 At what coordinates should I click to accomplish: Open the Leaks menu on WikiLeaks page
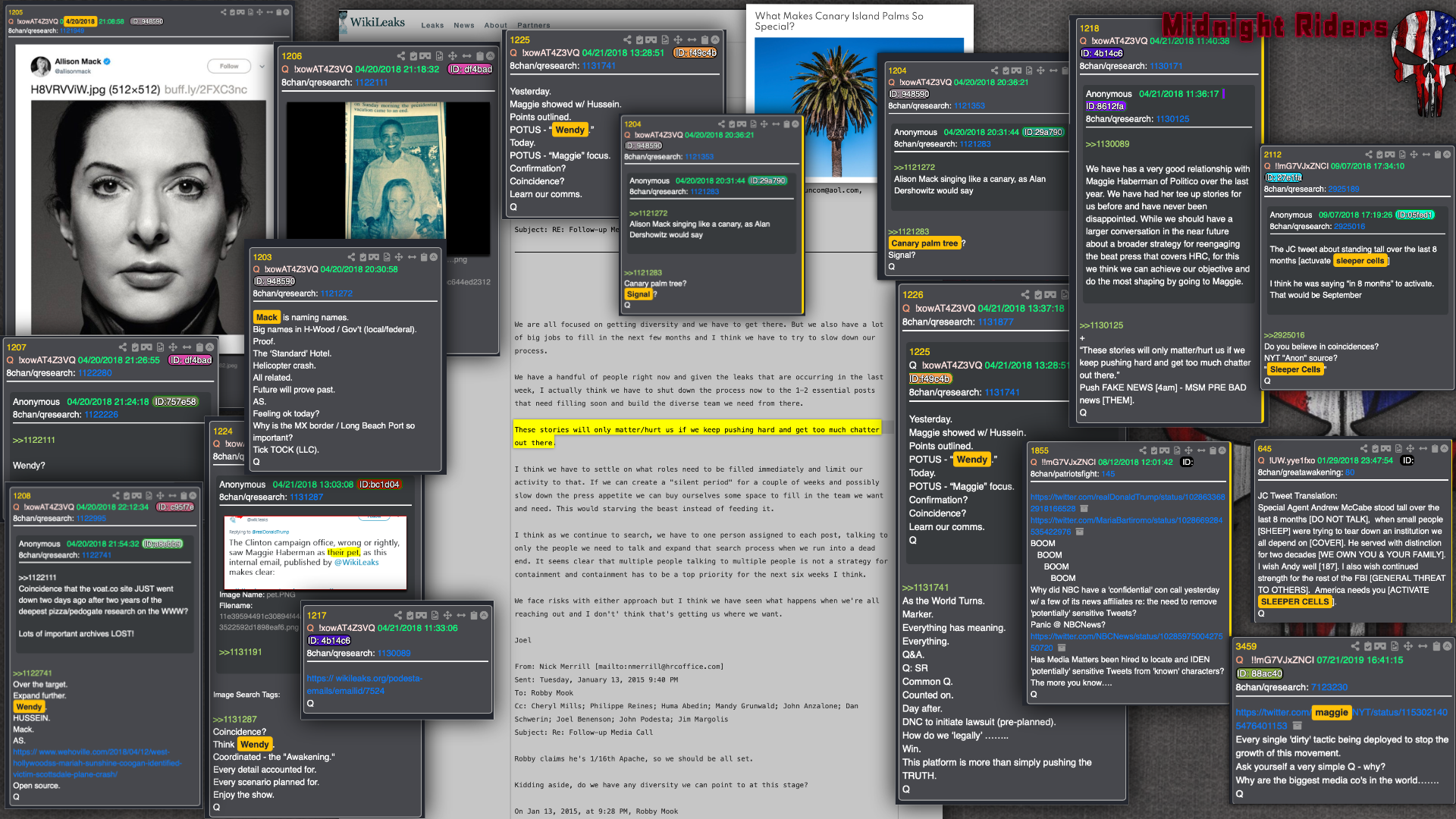[432, 25]
